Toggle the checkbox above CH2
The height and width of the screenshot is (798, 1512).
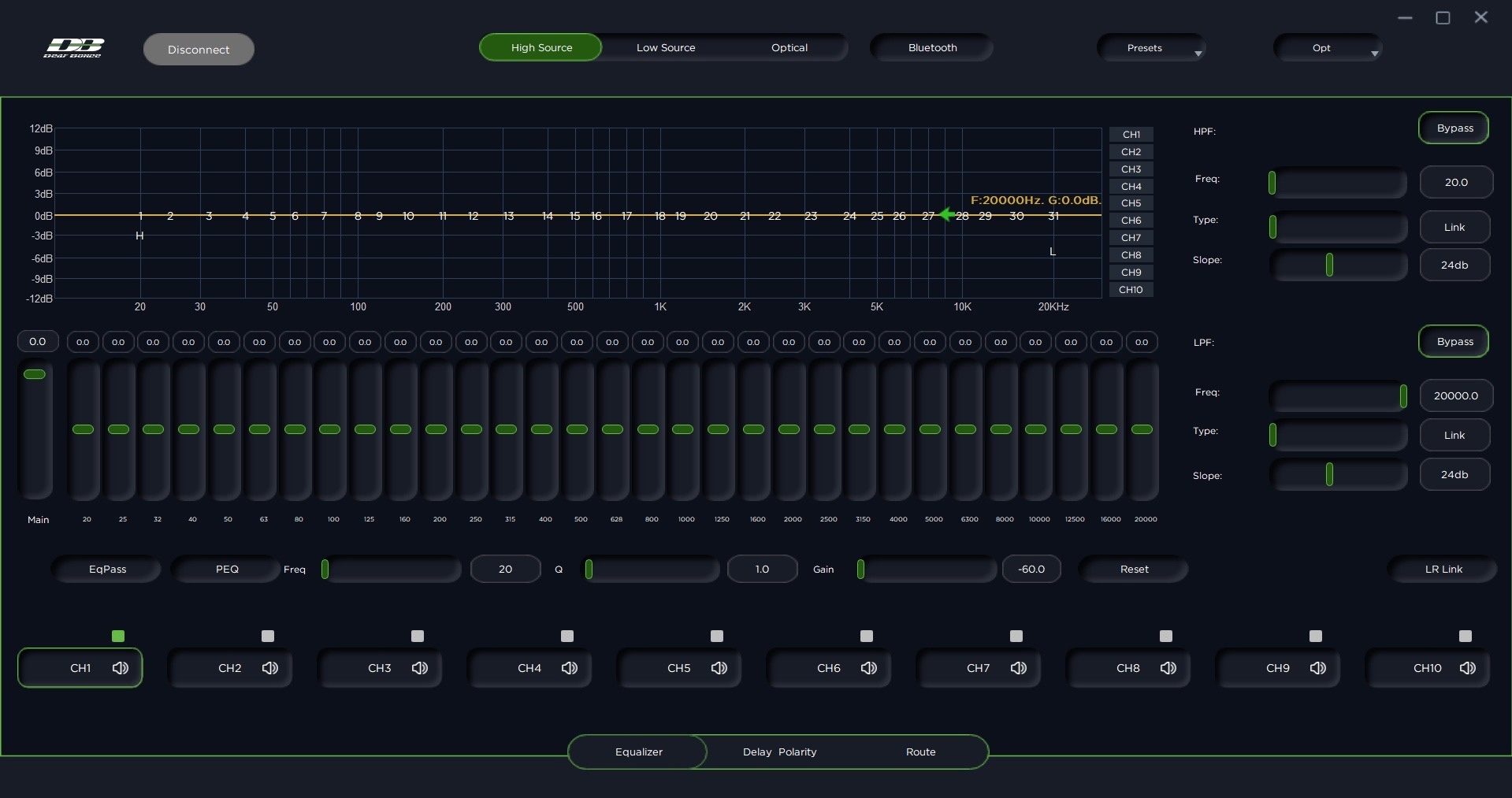point(268,636)
